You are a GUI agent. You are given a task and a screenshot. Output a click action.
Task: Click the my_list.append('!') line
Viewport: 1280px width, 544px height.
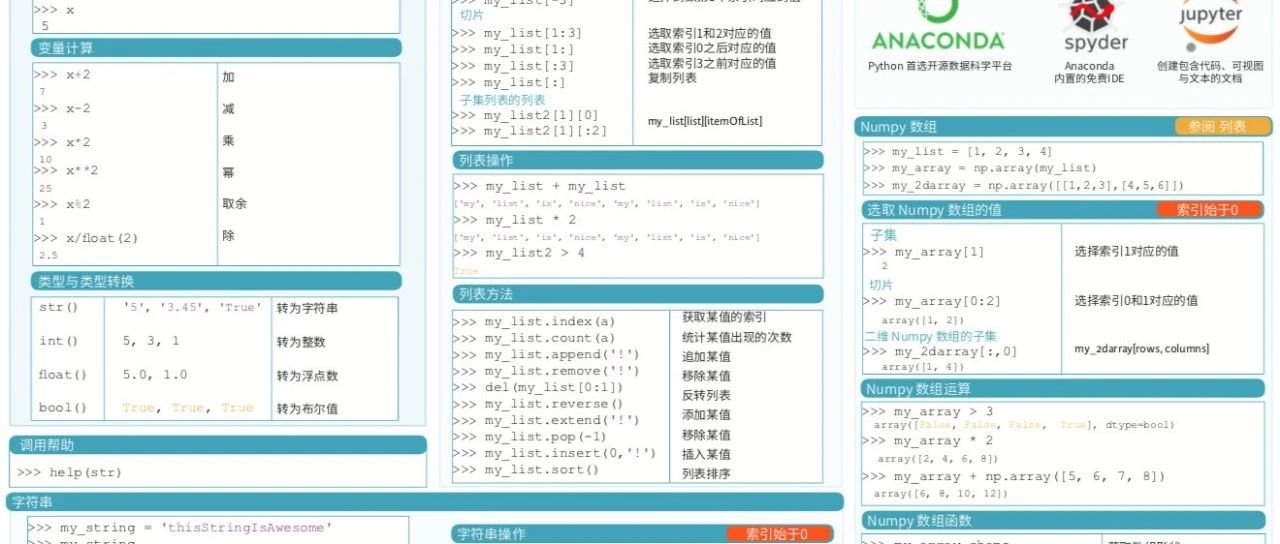click(x=545, y=355)
